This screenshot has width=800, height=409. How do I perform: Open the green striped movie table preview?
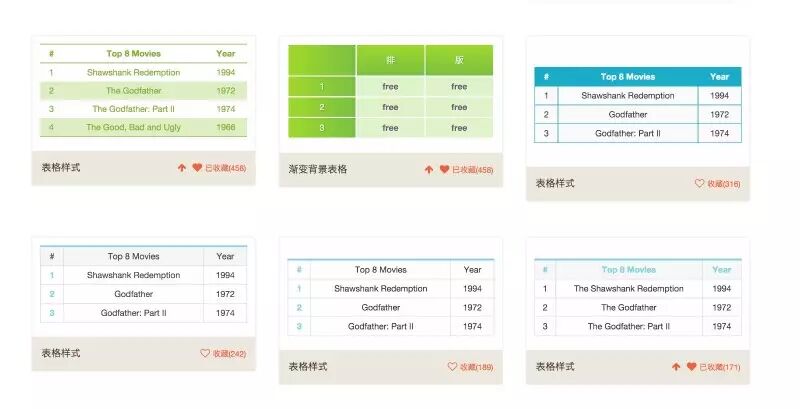click(x=143, y=91)
